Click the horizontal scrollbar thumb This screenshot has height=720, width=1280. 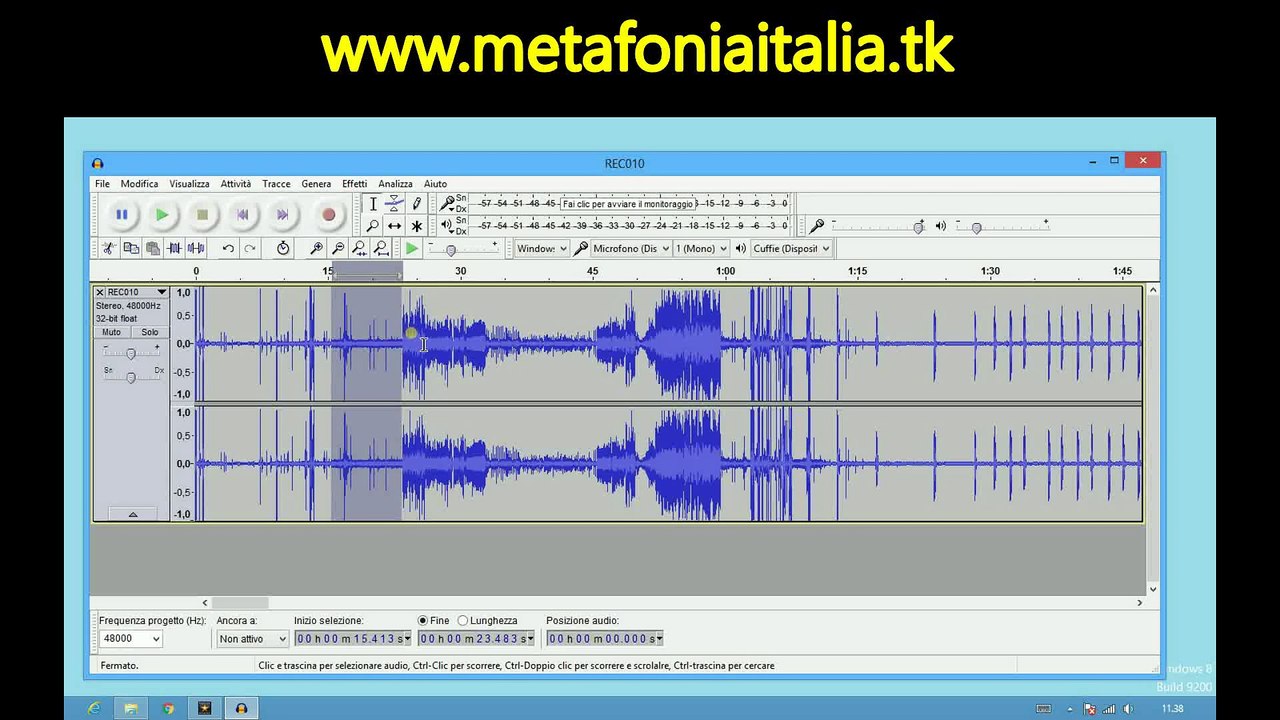click(239, 602)
